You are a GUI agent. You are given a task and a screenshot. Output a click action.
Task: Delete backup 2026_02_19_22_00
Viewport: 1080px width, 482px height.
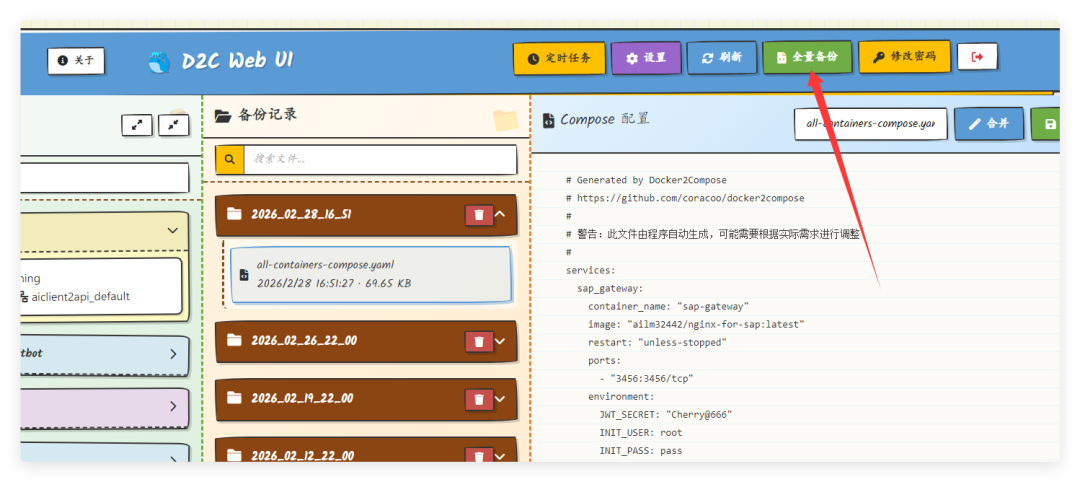479,399
